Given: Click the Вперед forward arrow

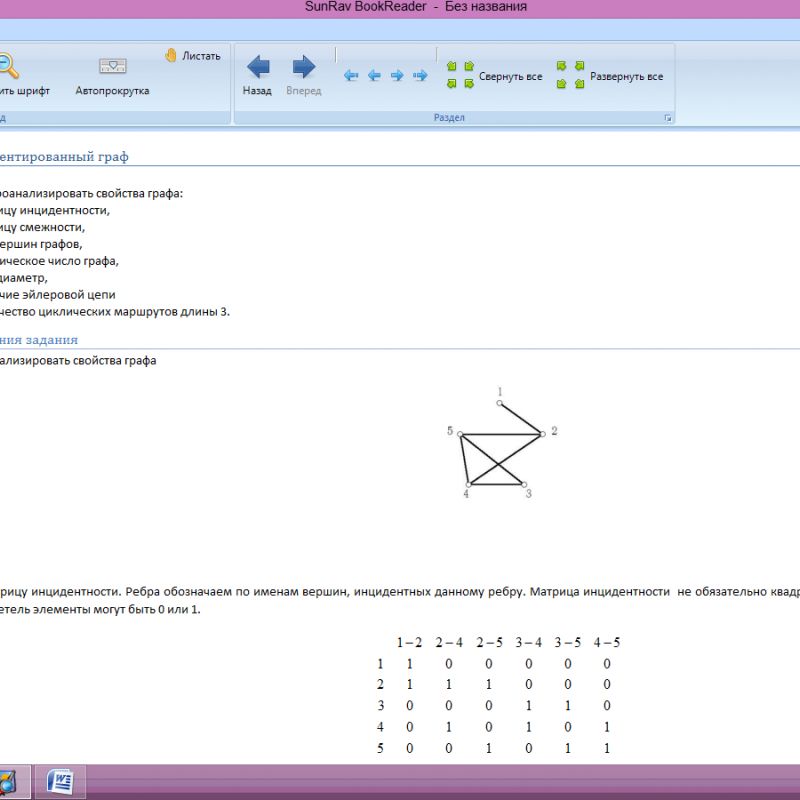Looking at the screenshot, I should click(303, 75).
